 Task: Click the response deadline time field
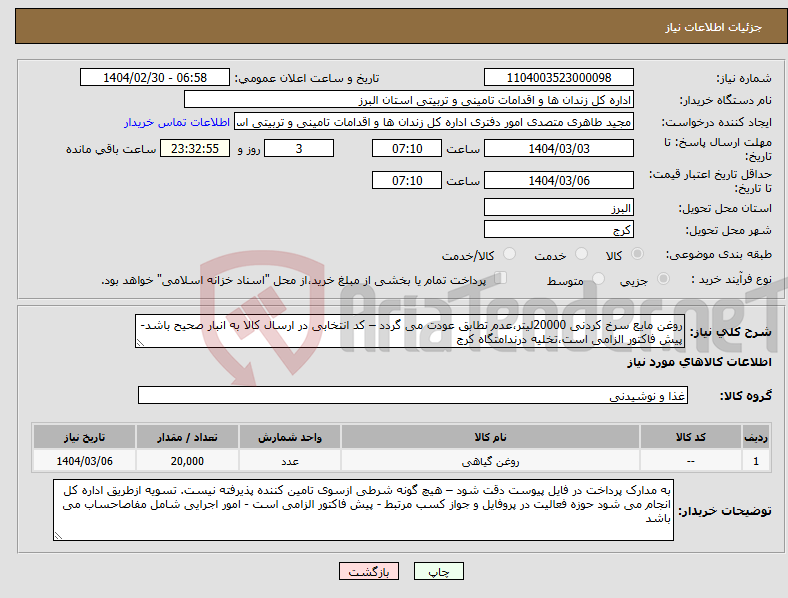pos(407,148)
